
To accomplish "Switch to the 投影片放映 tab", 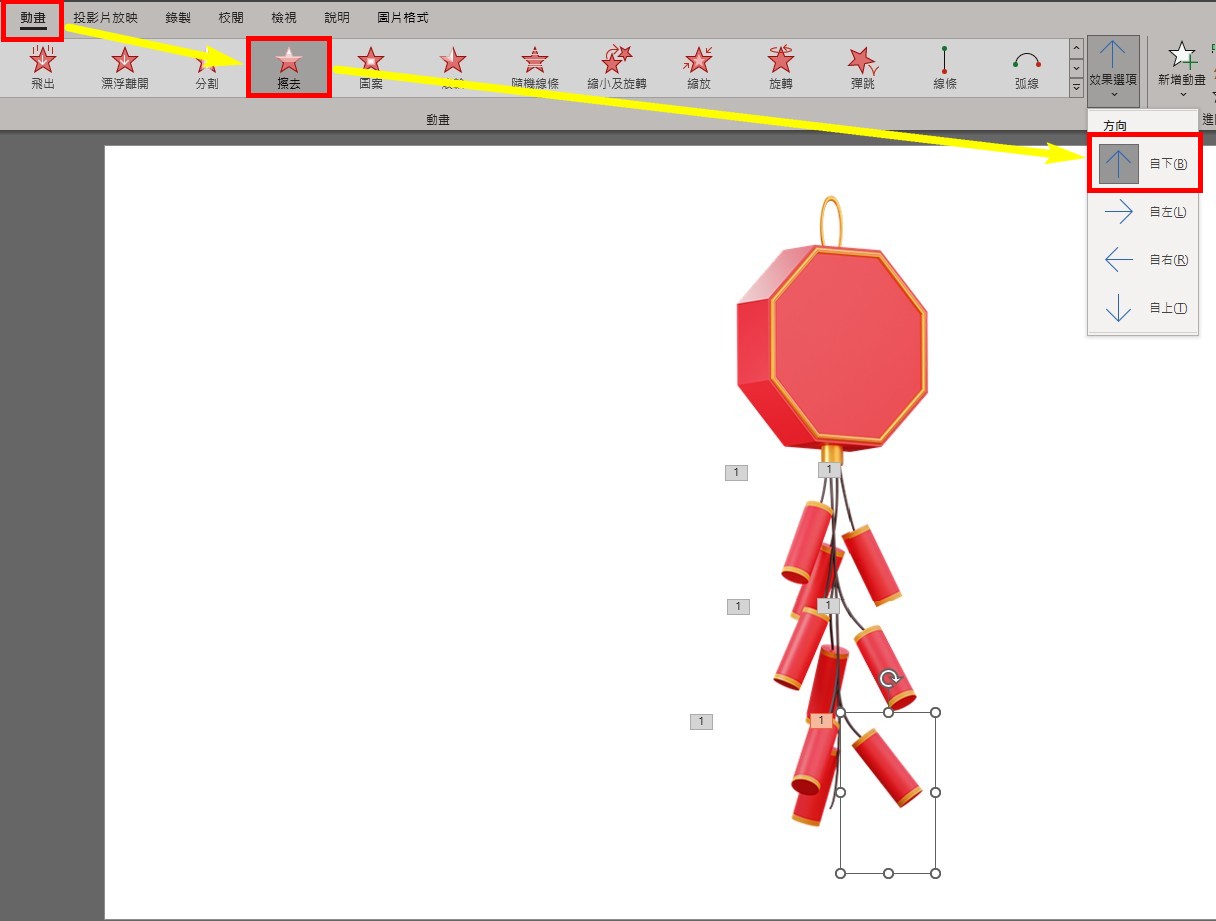I will click(x=106, y=18).
